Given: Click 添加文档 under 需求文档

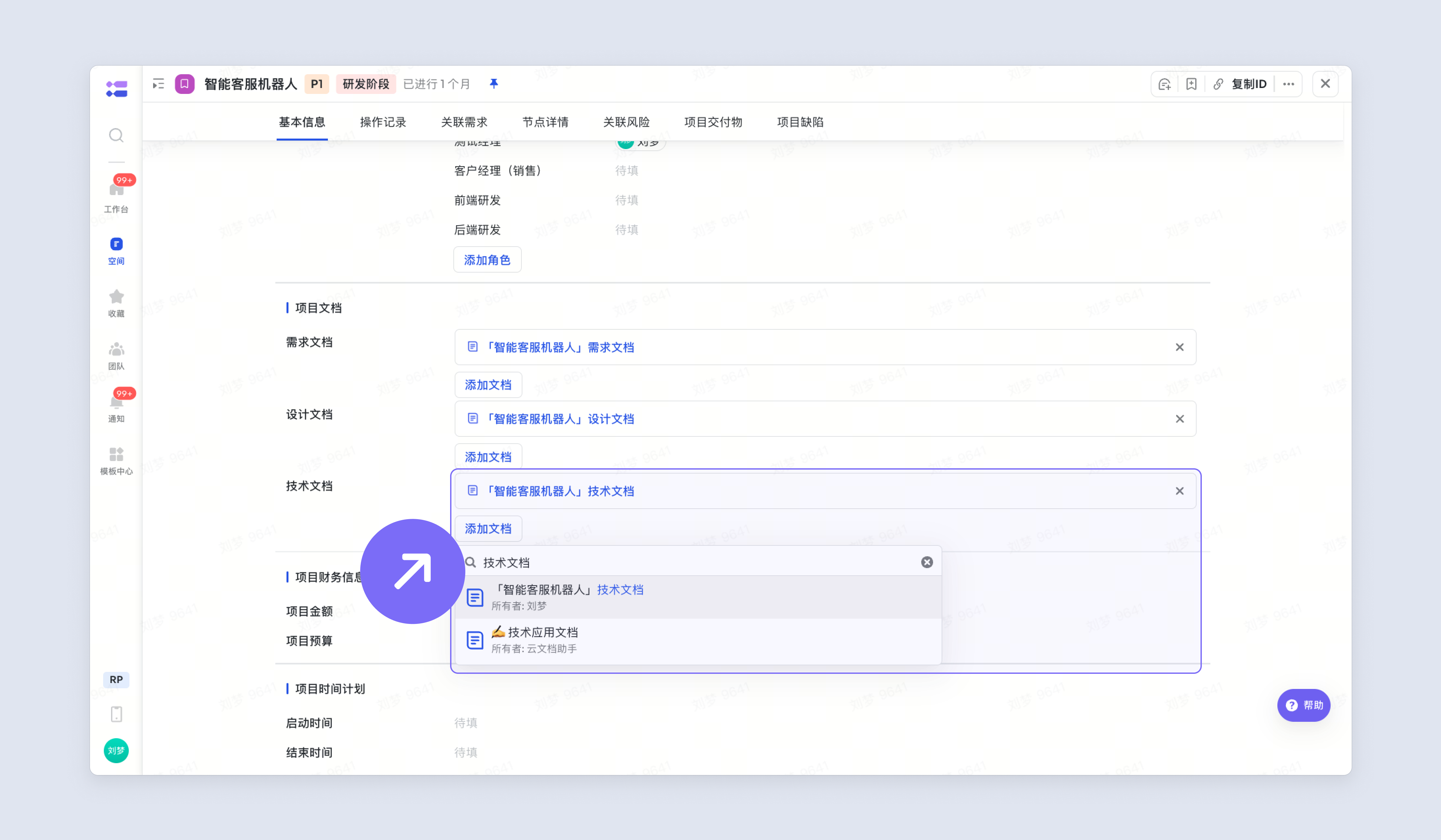Looking at the screenshot, I should tap(488, 385).
